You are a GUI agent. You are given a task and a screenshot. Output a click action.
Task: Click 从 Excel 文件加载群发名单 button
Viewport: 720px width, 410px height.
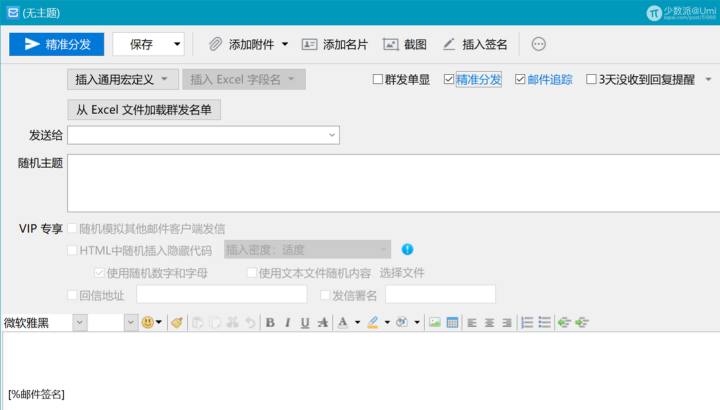(144, 110)
